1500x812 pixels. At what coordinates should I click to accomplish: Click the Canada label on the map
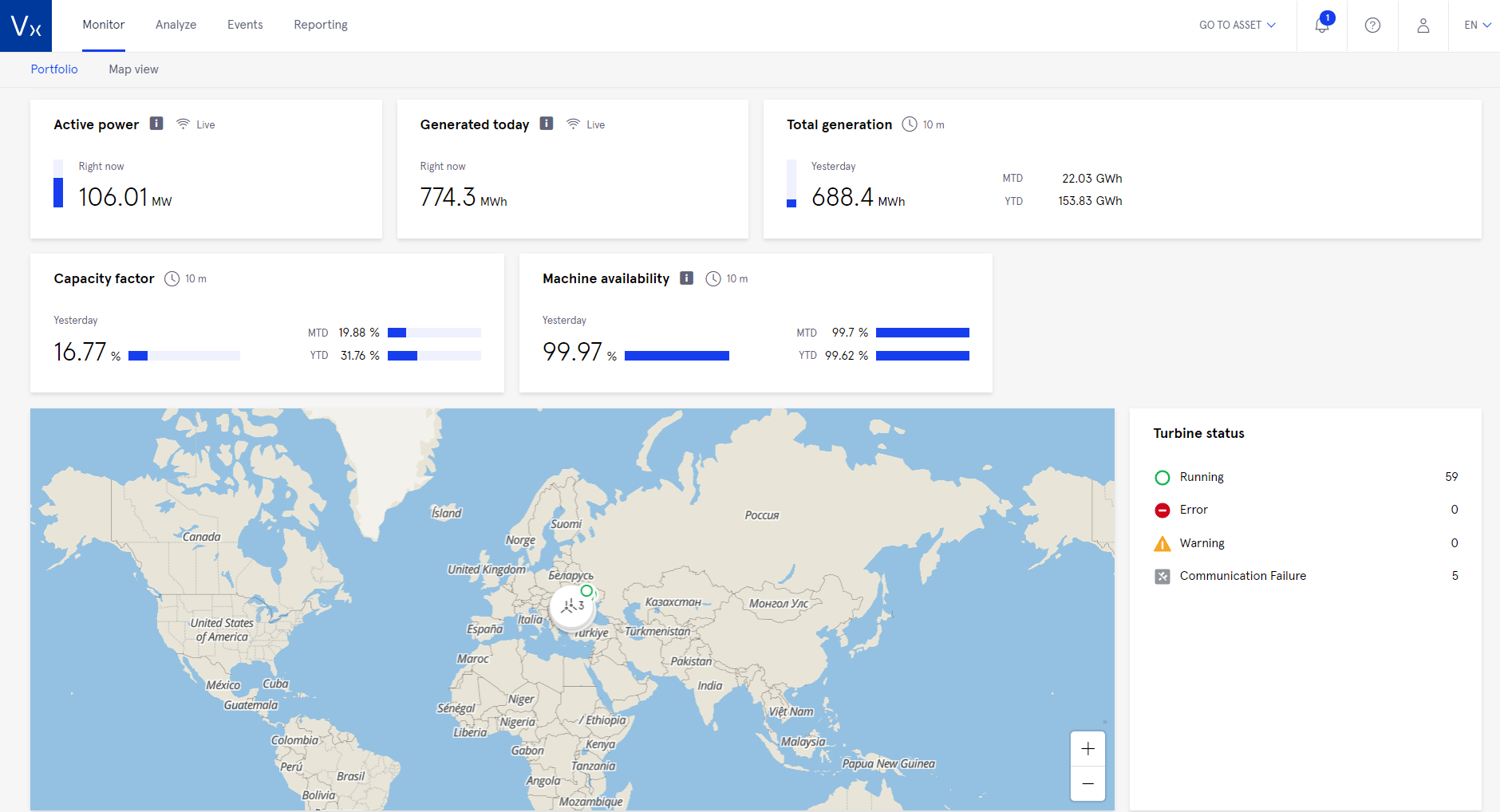[202, 537]
